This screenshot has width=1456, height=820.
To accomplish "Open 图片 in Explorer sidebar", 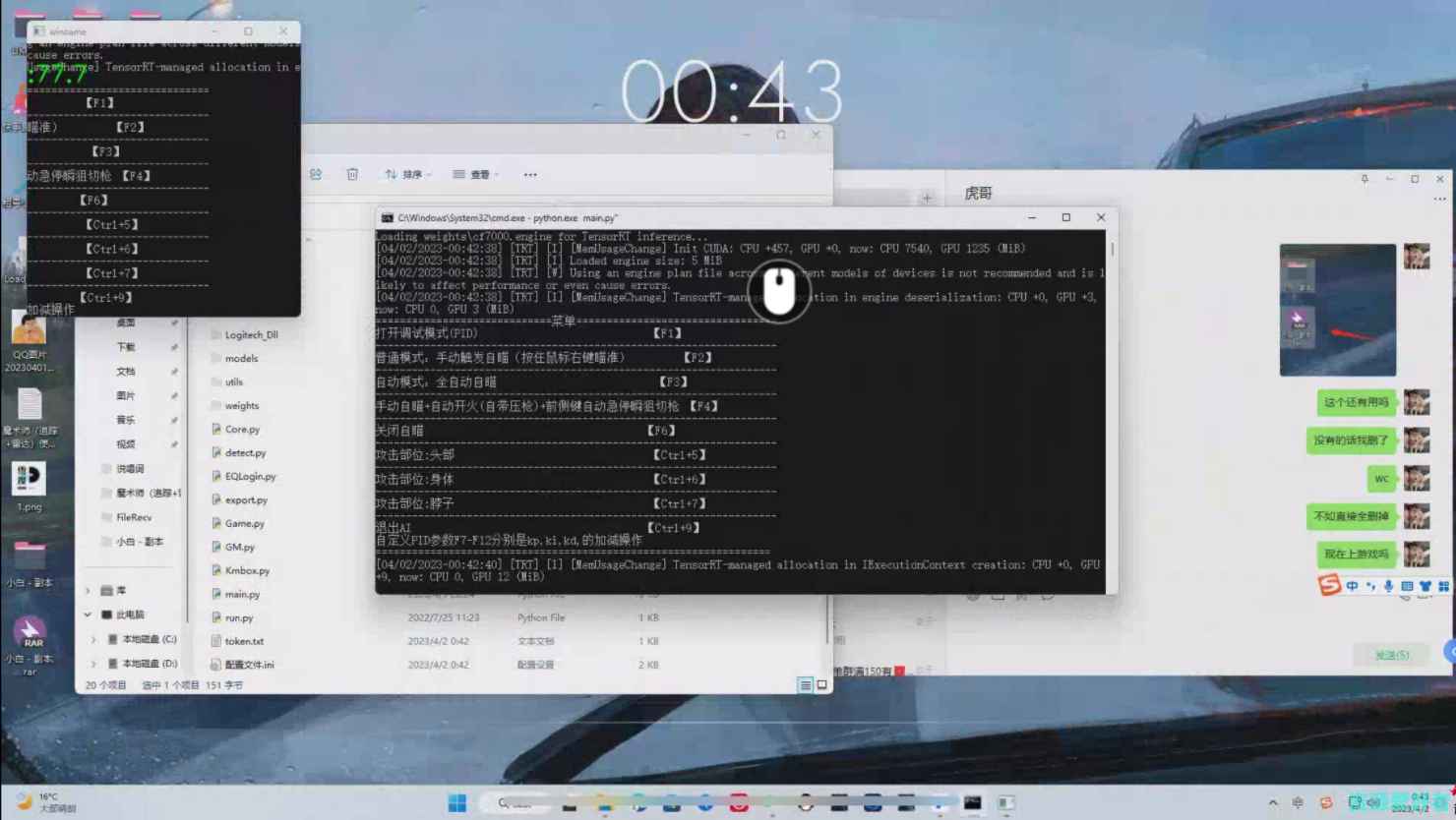I will coord(126,395).
